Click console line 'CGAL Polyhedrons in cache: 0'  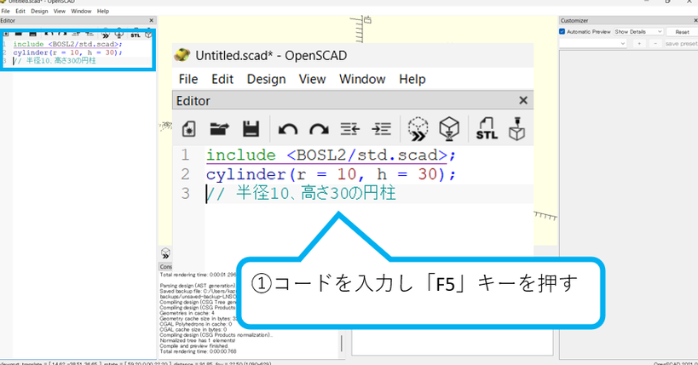pos(196,324)
